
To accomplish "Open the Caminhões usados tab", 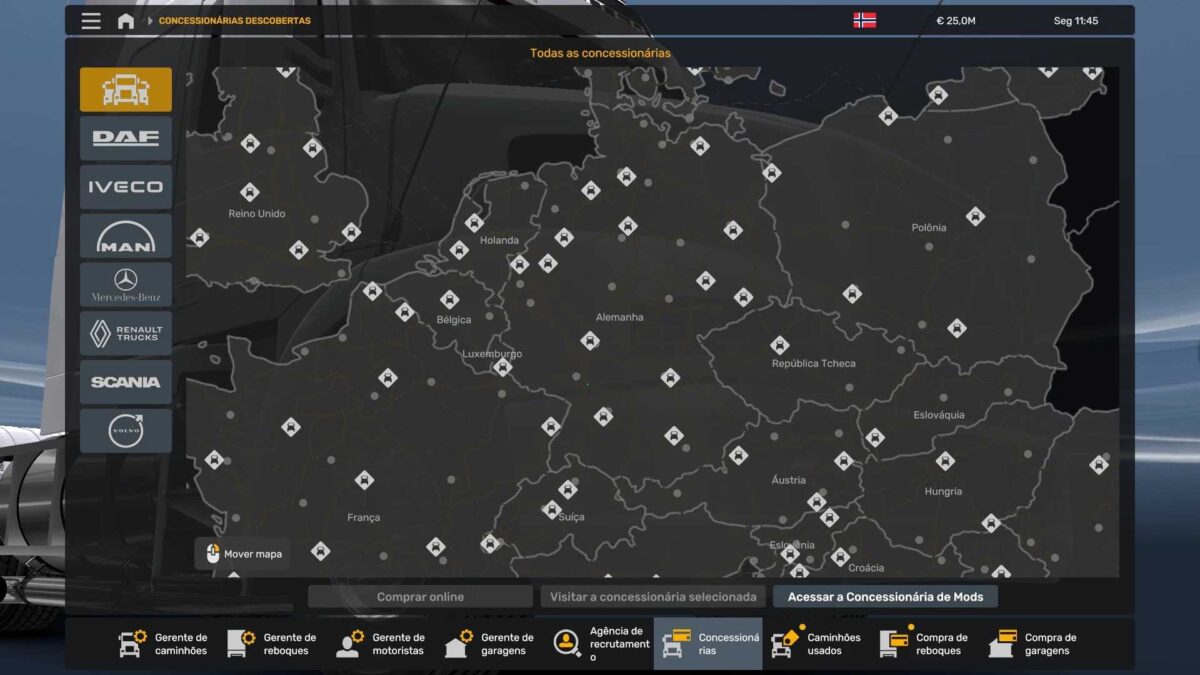I will tap(817, 644).
